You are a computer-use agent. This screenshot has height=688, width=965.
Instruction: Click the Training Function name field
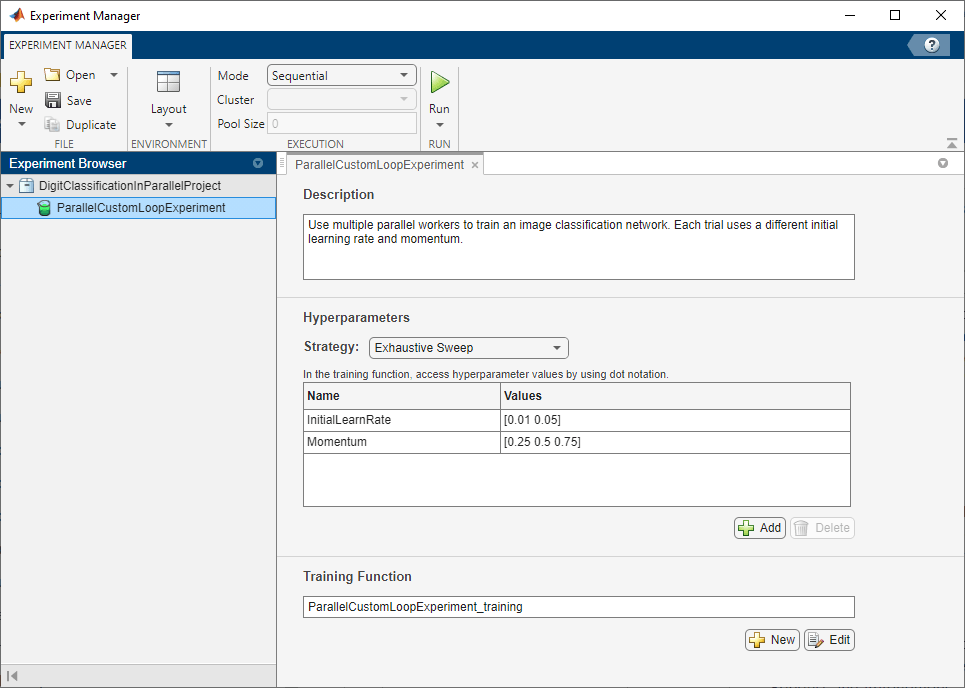click(578, 607)
